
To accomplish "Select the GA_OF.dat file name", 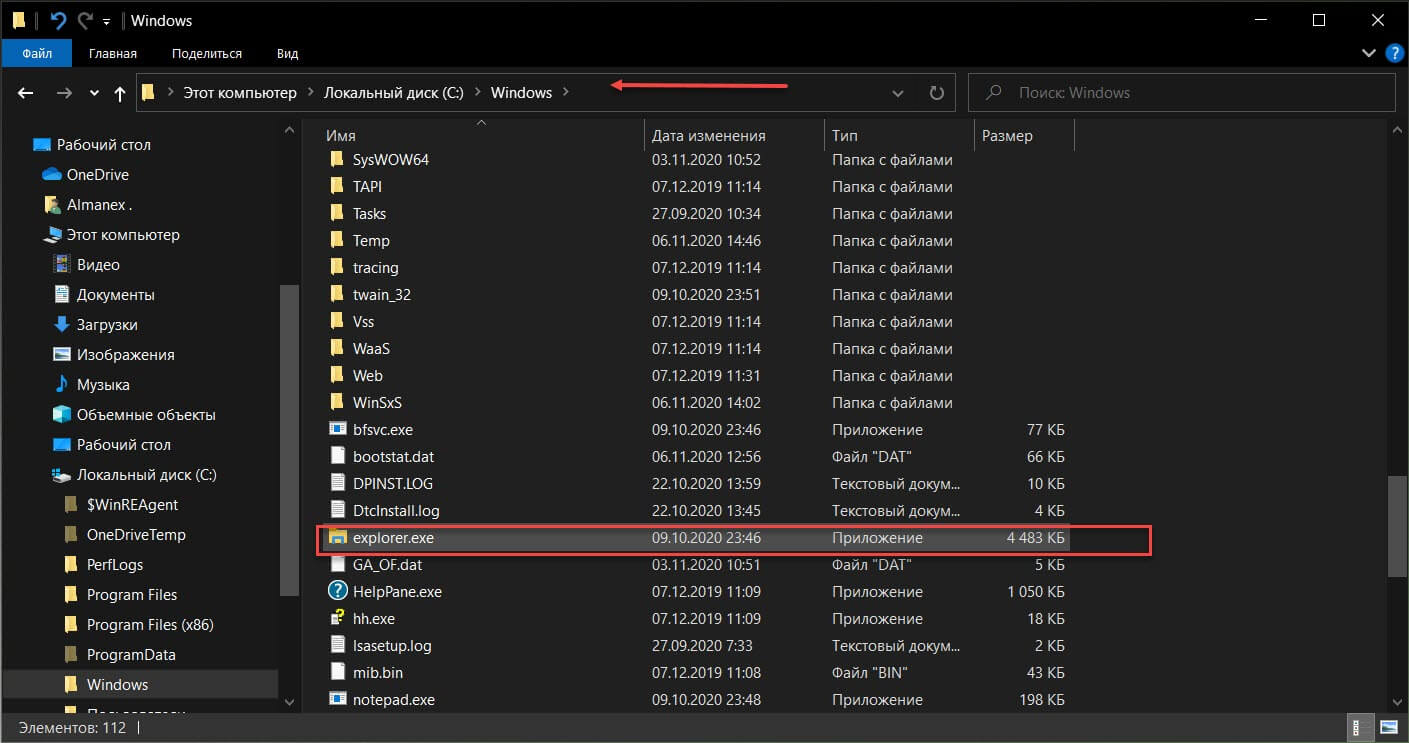I will [387, 565].
